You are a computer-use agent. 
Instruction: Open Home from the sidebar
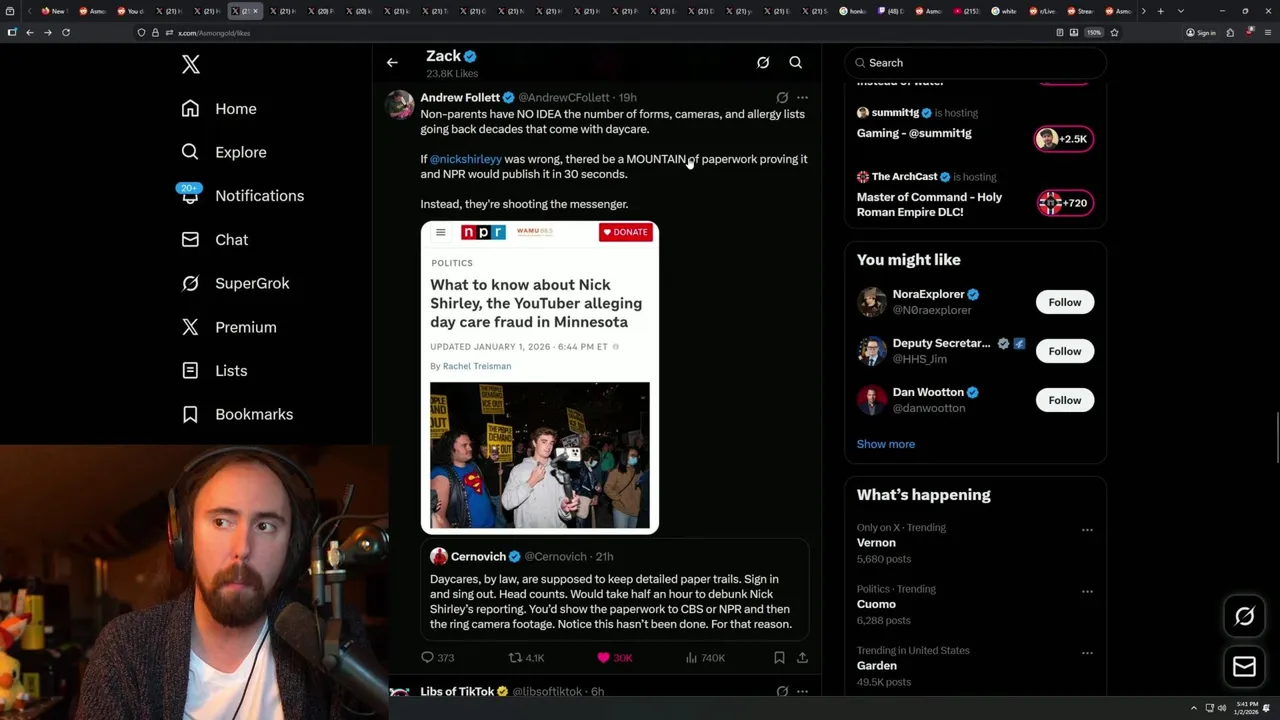pyautogui.click(x=219, y=109)
